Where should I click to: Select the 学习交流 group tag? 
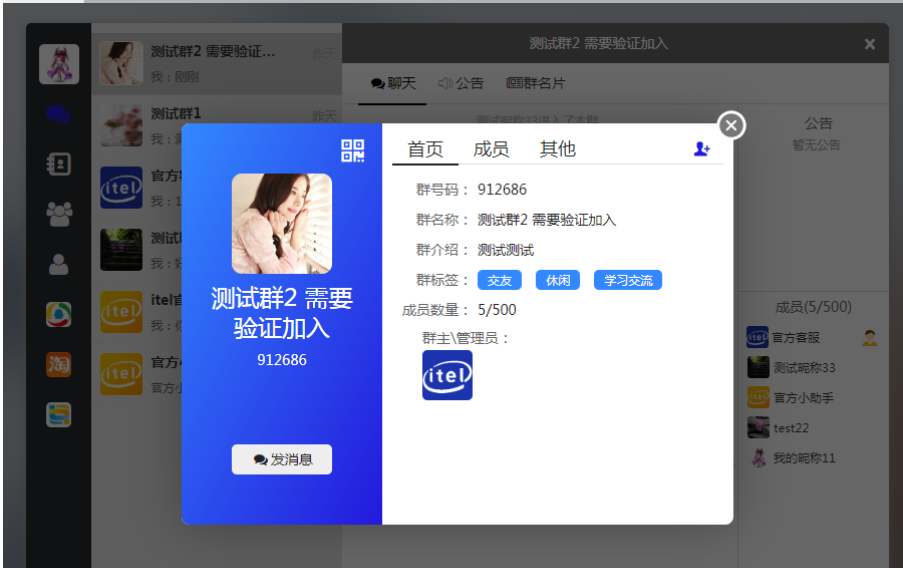click(628, 280)
